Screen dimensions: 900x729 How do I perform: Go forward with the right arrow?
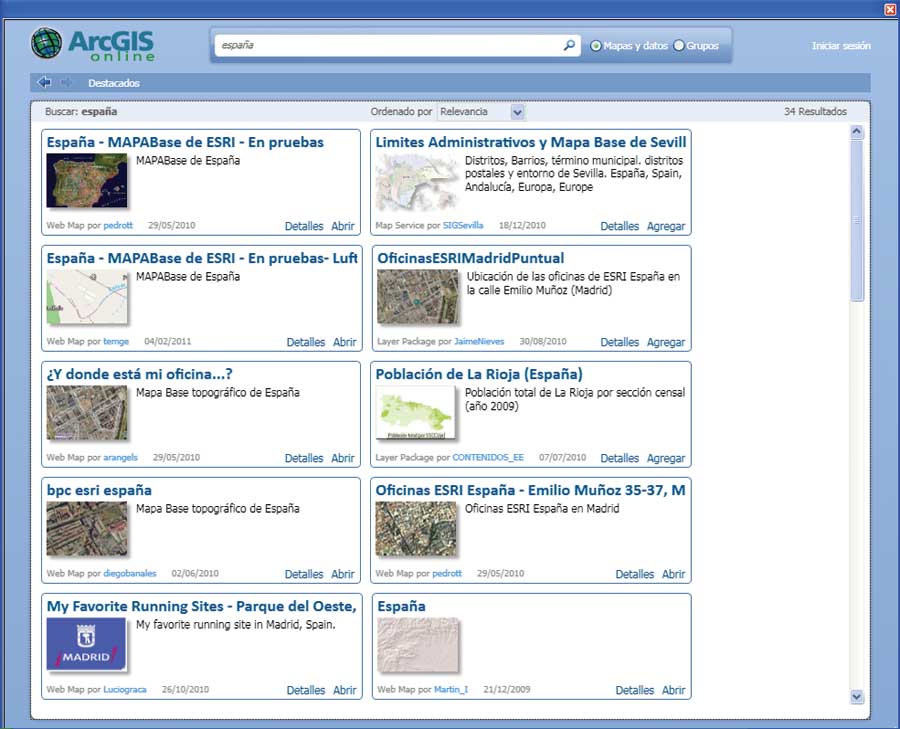66,82
